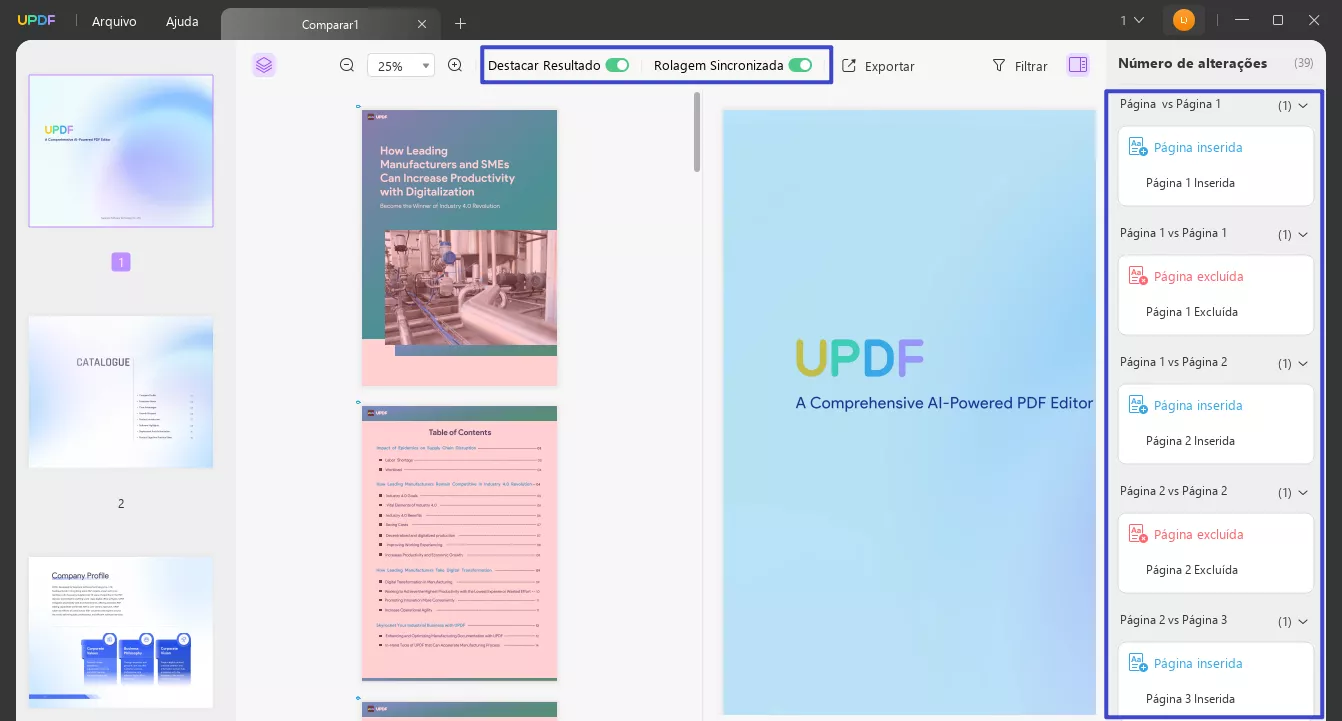
Task: Zoom out with the minus magnifier
Action: pyautogui.click(x=347, y=65)
